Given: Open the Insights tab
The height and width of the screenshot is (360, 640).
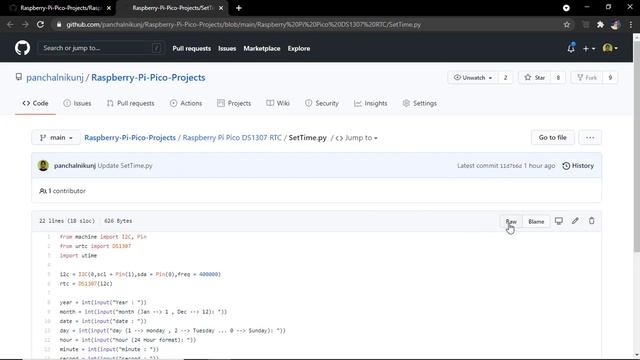Looking at the screenshot, I should click(371, 103).
